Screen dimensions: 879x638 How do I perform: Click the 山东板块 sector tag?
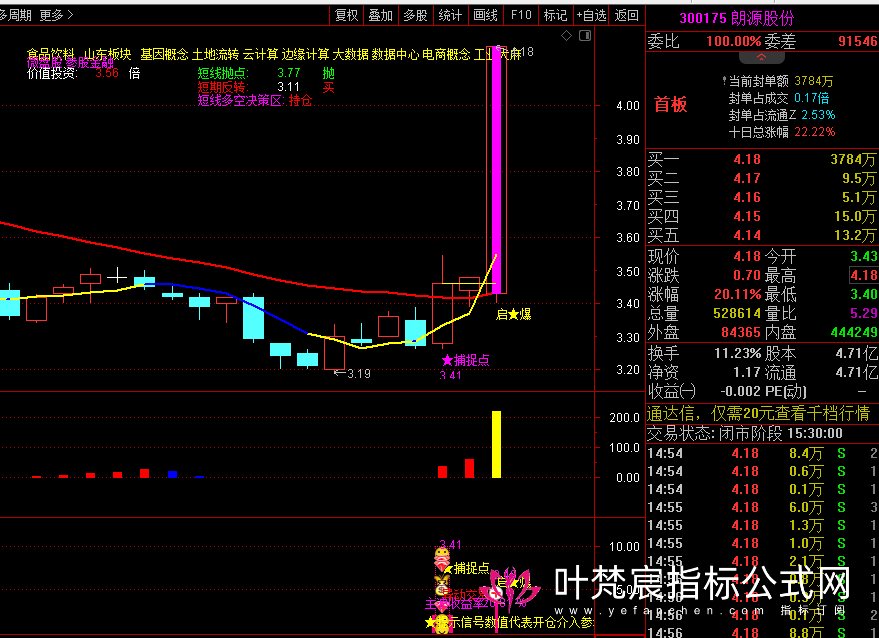tap(108, 54)
